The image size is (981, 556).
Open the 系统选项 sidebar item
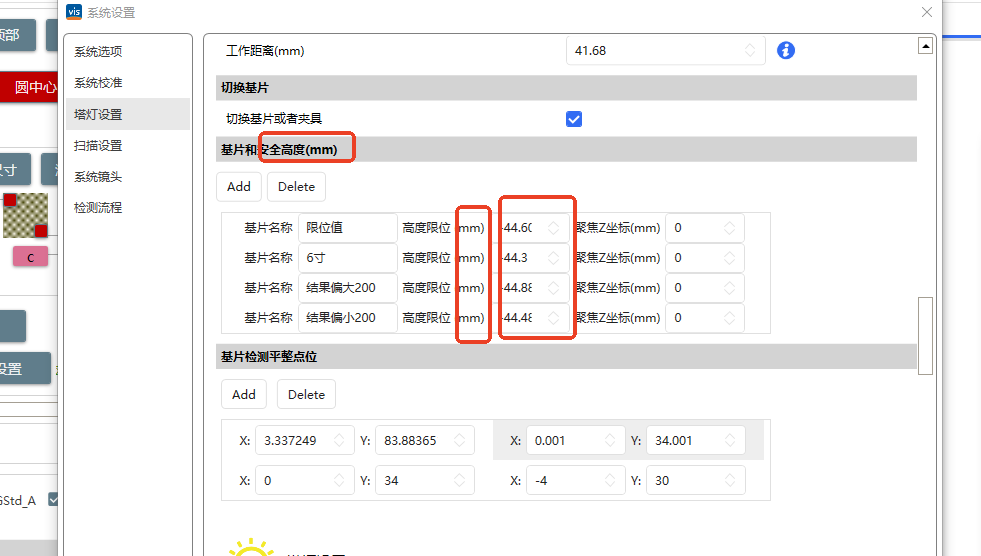point(98,52)
